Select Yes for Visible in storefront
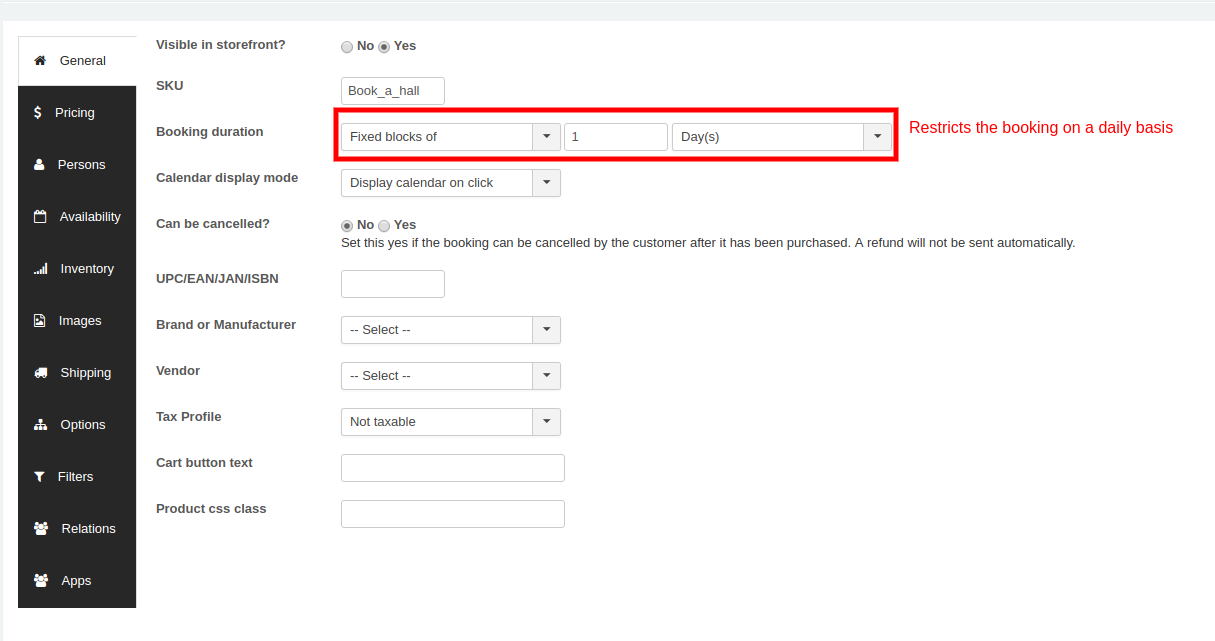The height and width of the screenshot is (641, 1215). point(384,46)
